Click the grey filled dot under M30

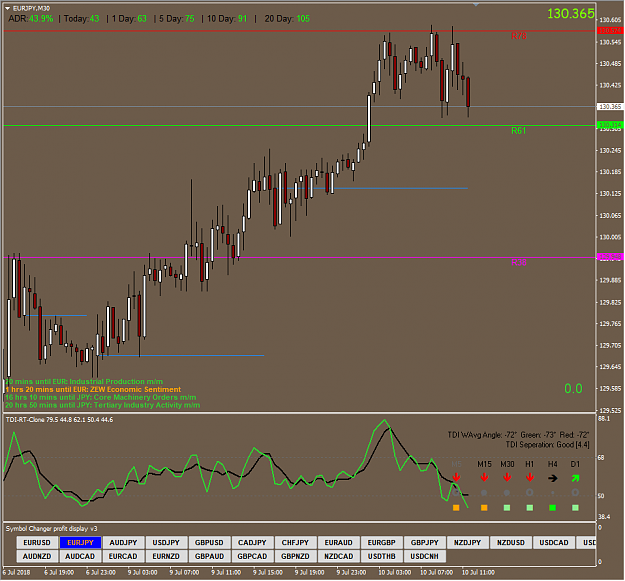click(507, 493)
